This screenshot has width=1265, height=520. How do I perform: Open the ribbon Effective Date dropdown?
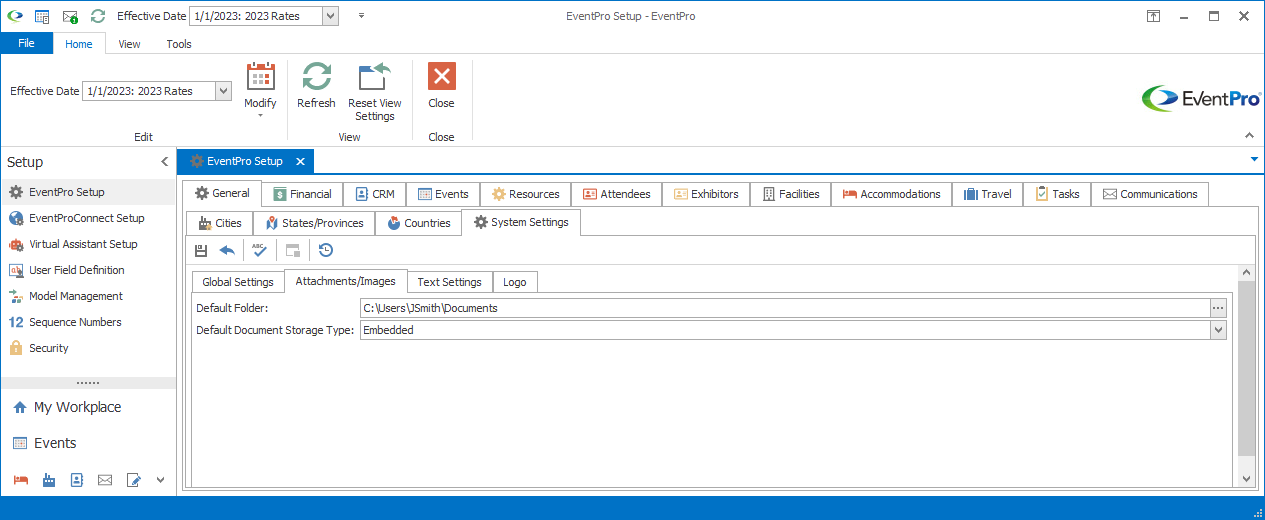(x=223, y=91)
